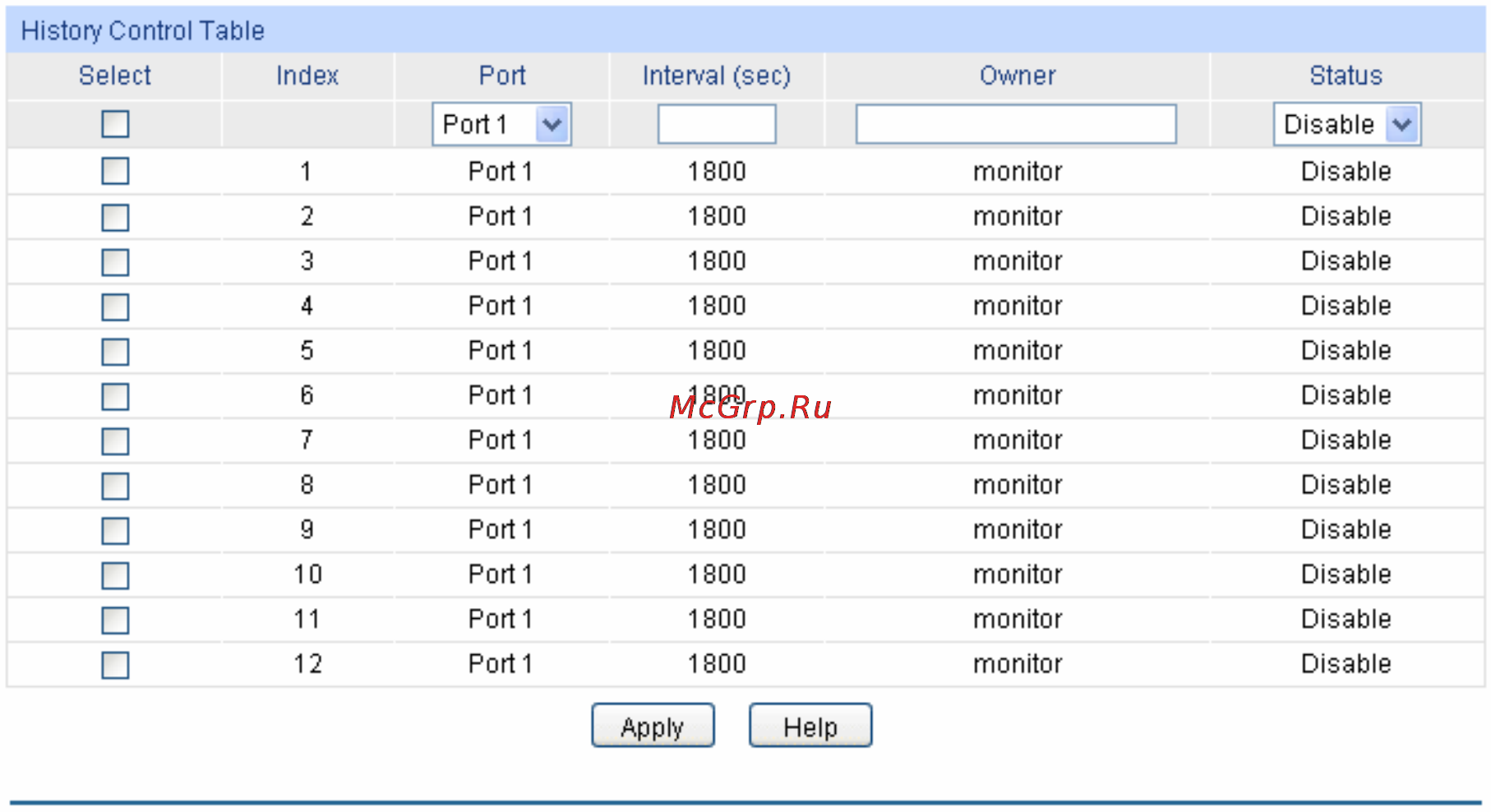Tick the checkbox beside index 10
The height and width of the screenshot is (812, 1491).
pyautogui.click(x=115, y=575)
